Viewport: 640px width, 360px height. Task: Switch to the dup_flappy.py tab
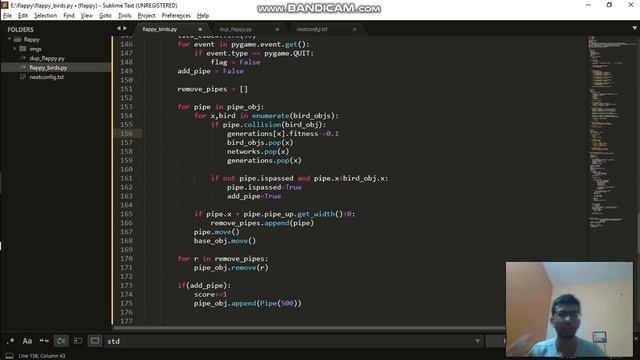click(236, 29)
